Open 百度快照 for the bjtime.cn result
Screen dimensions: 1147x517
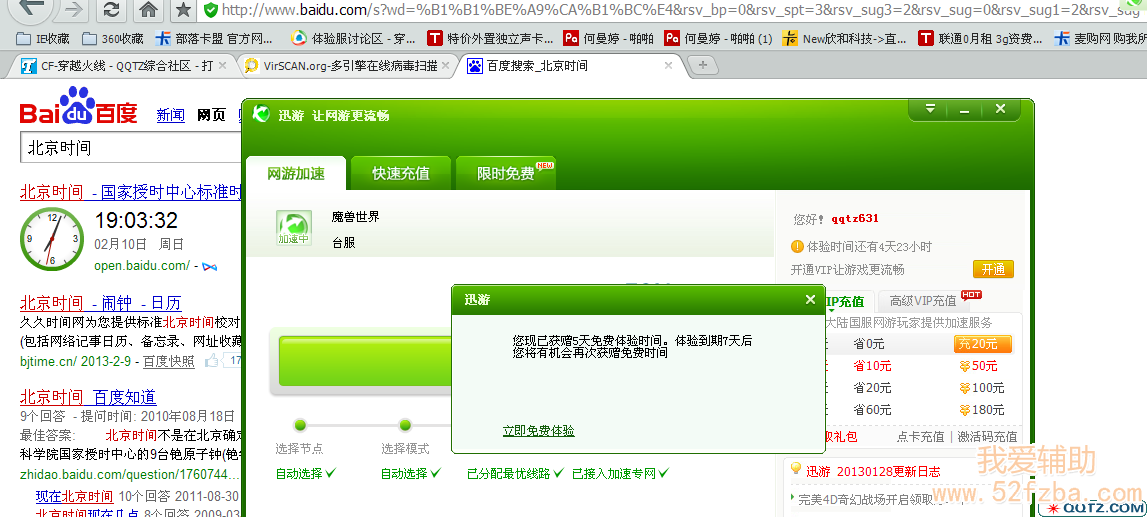coord(169,361)
